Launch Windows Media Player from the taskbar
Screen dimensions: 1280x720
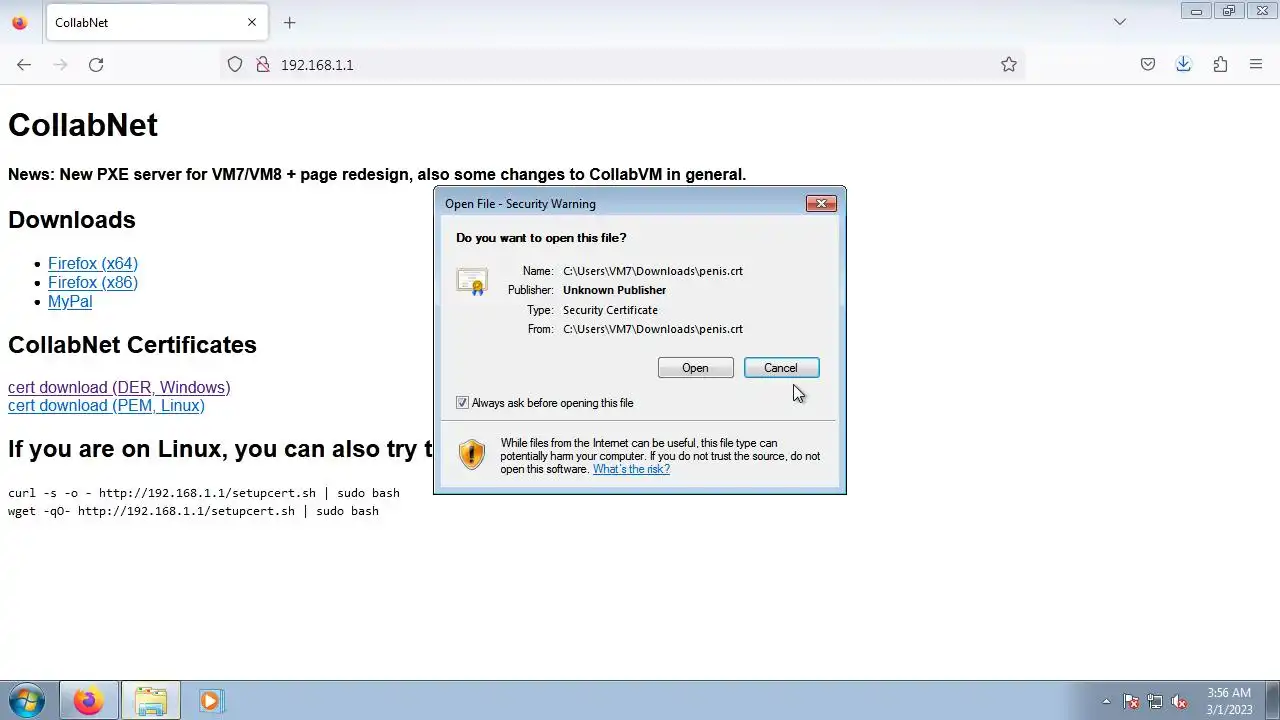pyautogui.click(x=210, y=701)
